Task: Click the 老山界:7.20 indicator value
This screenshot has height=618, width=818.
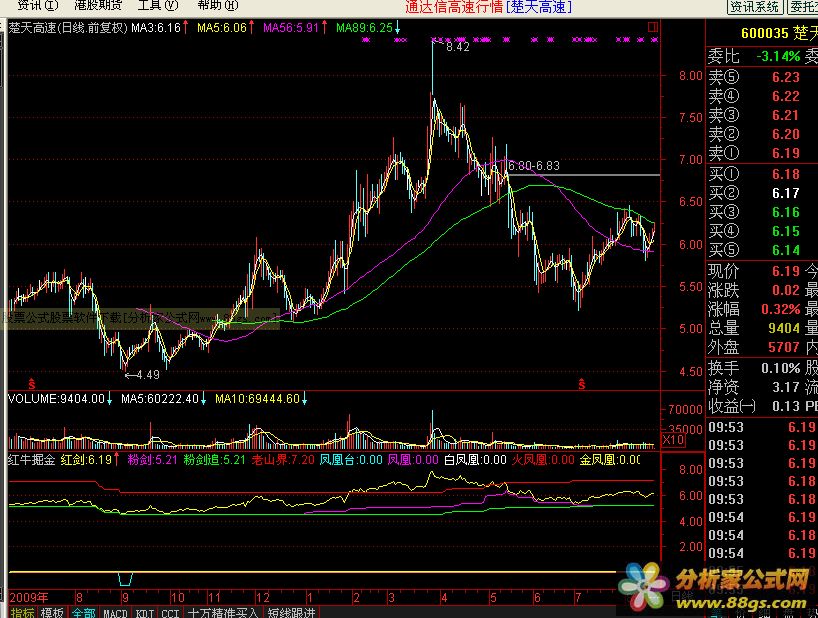Action: (x=283, y=459)
